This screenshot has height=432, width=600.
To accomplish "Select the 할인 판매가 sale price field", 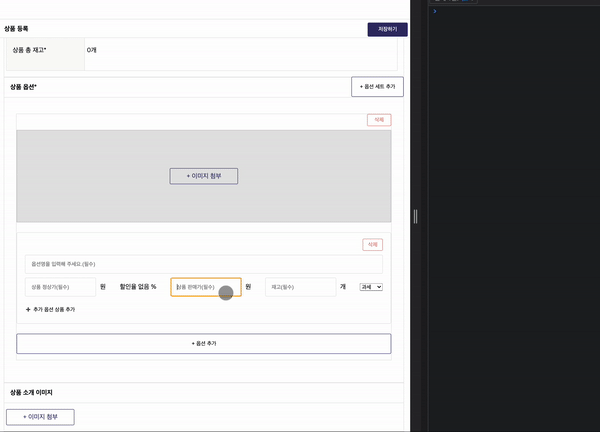I will pyautogui.click(x=205, y=287).
